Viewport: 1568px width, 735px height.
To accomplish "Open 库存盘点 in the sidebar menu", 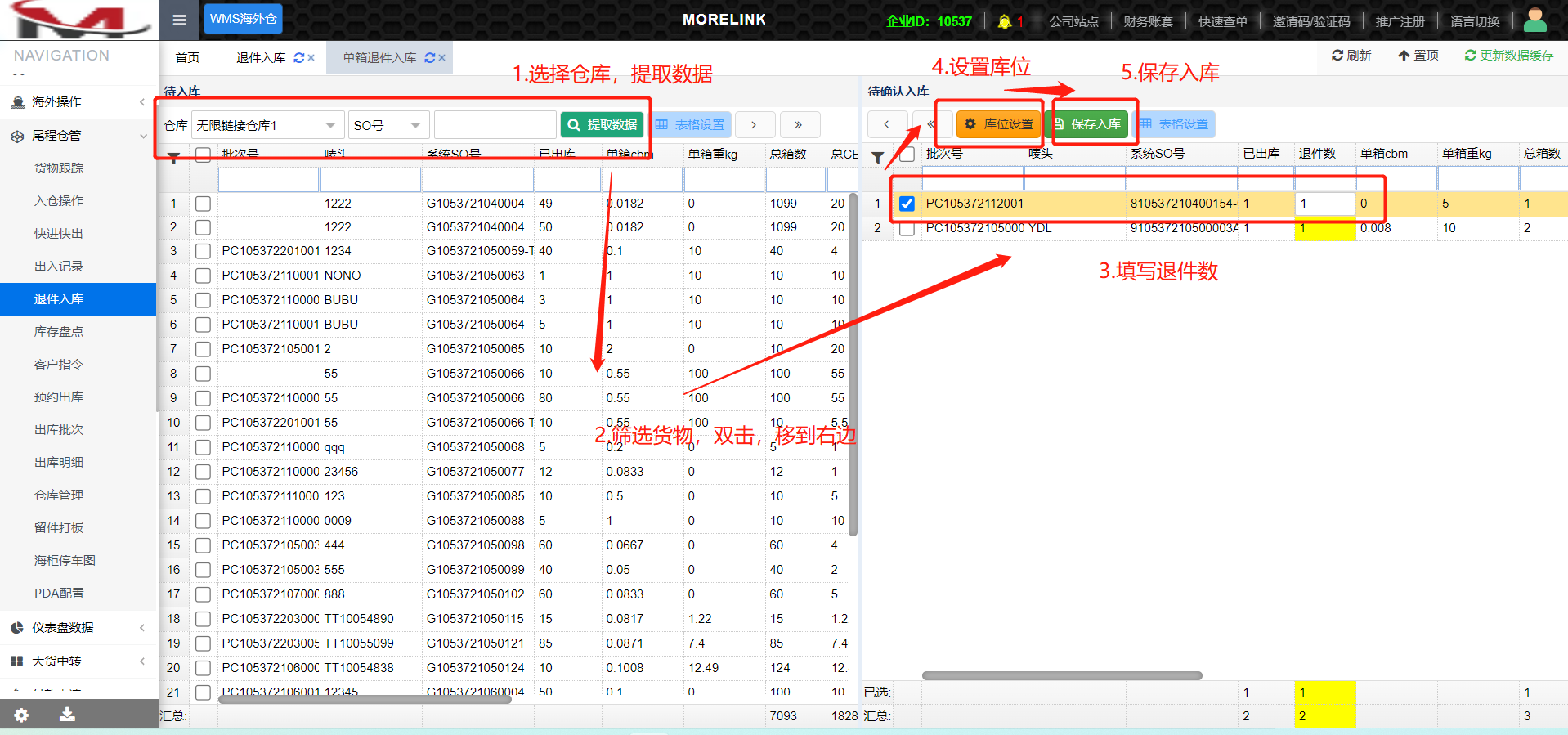I will 59,332.
